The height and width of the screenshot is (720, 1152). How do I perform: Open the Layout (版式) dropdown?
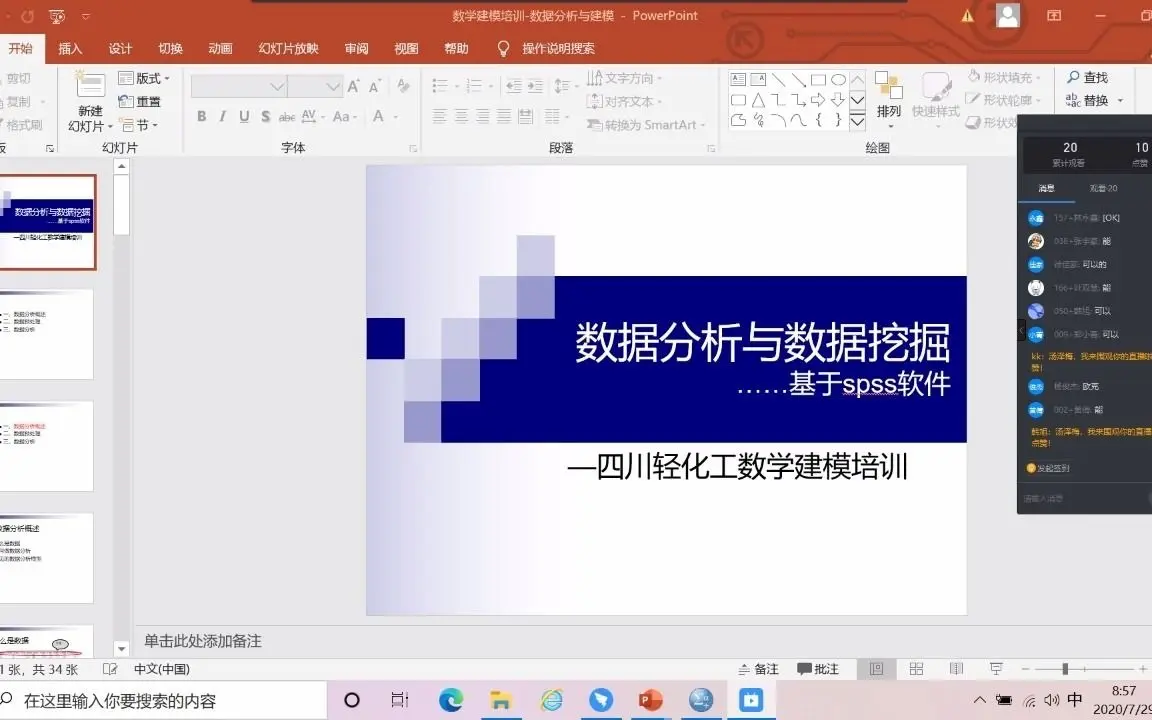tap(144, 78)
